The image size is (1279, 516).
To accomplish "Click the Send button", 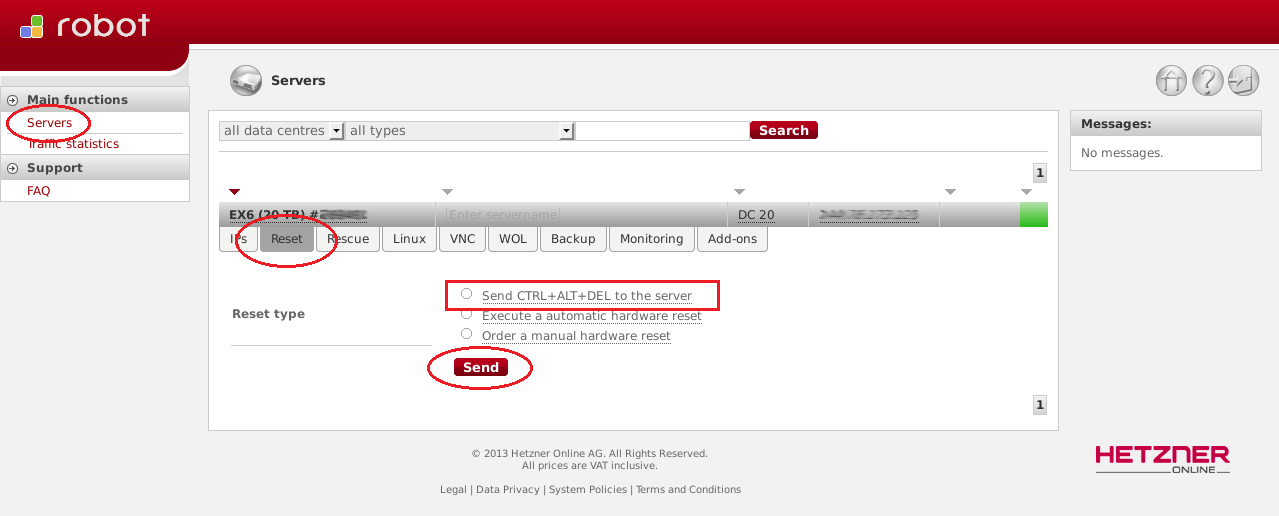I will pyautogui.click(x=481, y=367).
